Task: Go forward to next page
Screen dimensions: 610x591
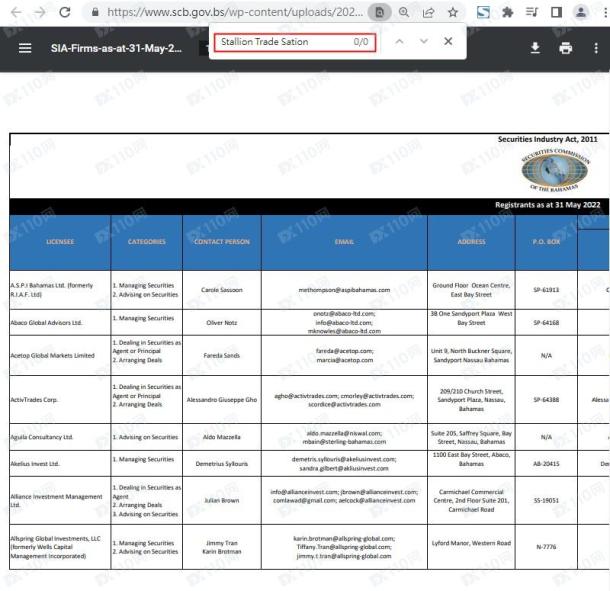Action: click(x=40, y=12)
